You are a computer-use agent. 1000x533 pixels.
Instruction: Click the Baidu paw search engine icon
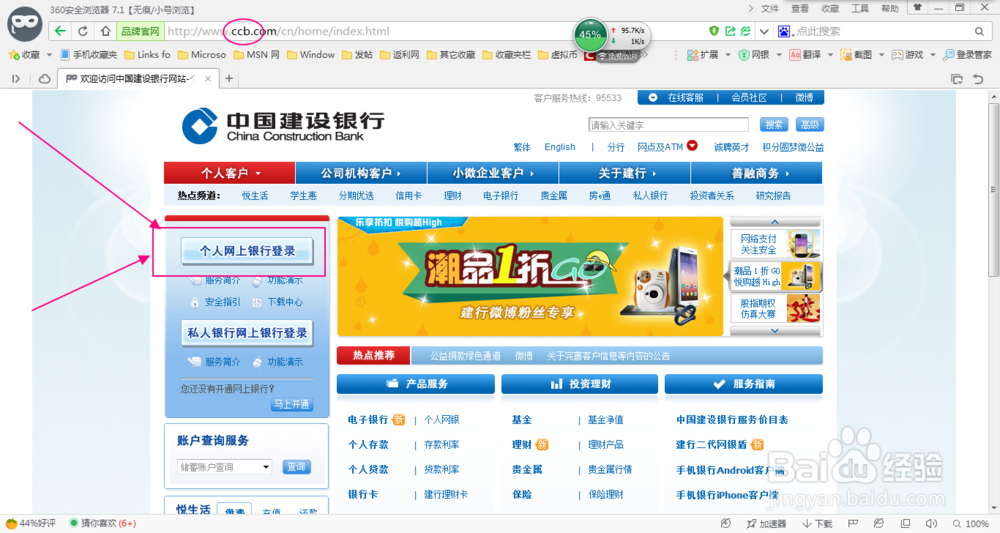click(784, 31)
